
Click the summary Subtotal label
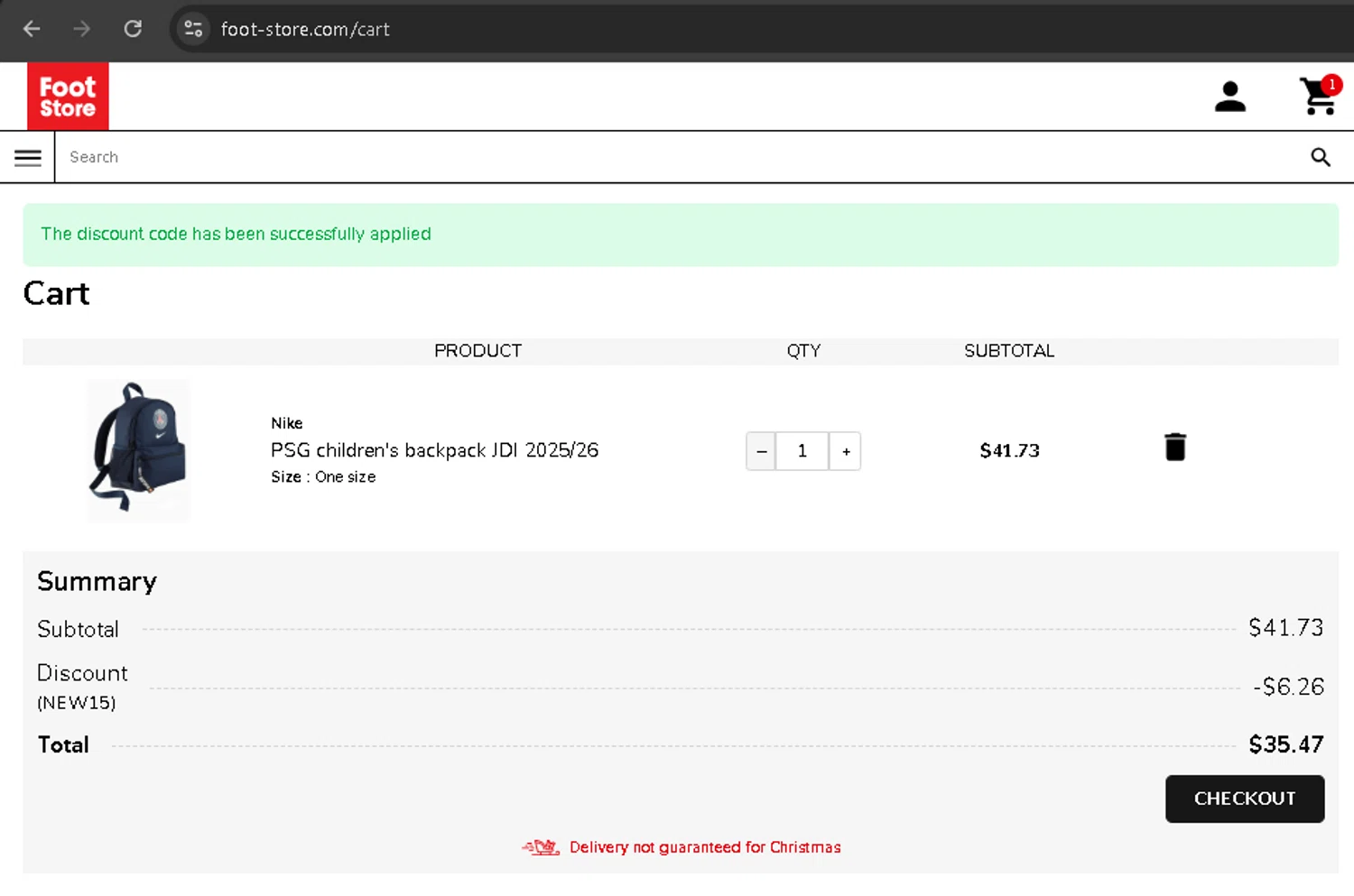coord(78,629)
